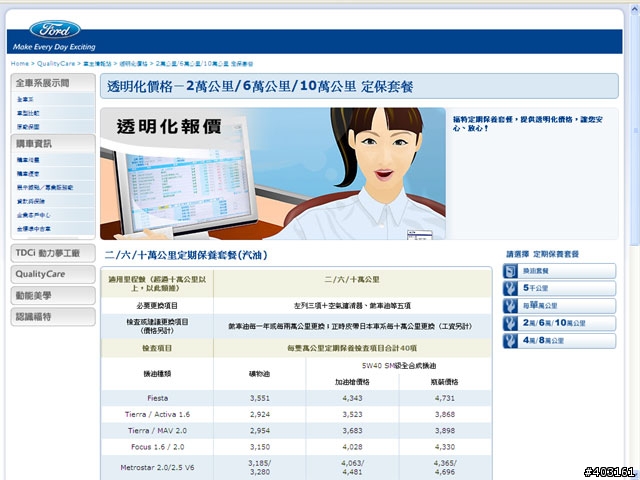Click the wrench icon beside 4萬/8萬公里

point(510,341)
